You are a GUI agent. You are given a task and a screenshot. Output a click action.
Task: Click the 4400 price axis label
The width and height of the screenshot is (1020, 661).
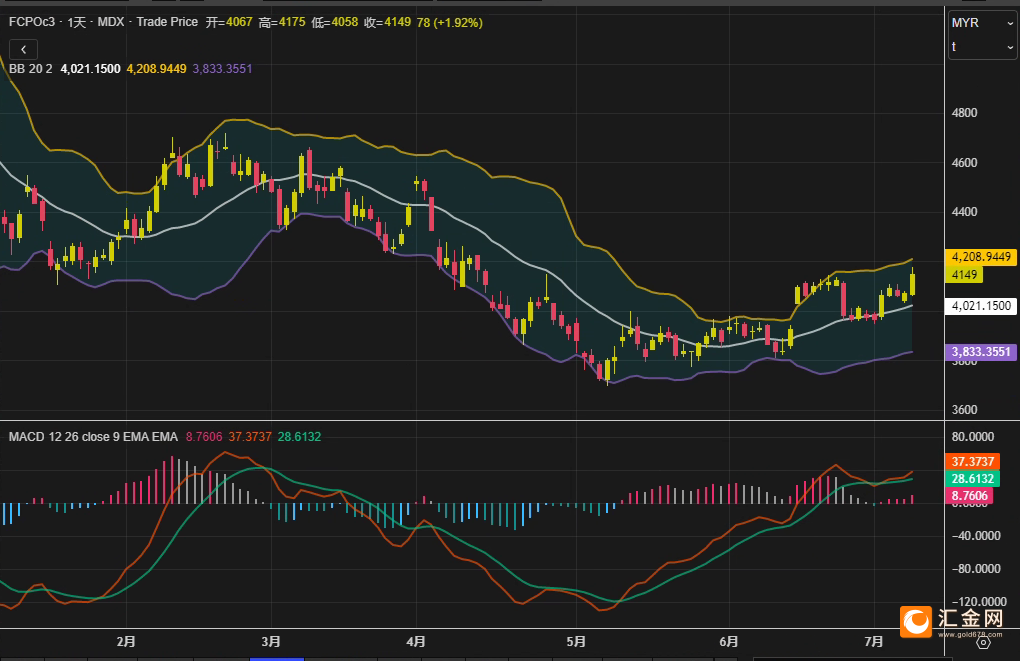964,211
